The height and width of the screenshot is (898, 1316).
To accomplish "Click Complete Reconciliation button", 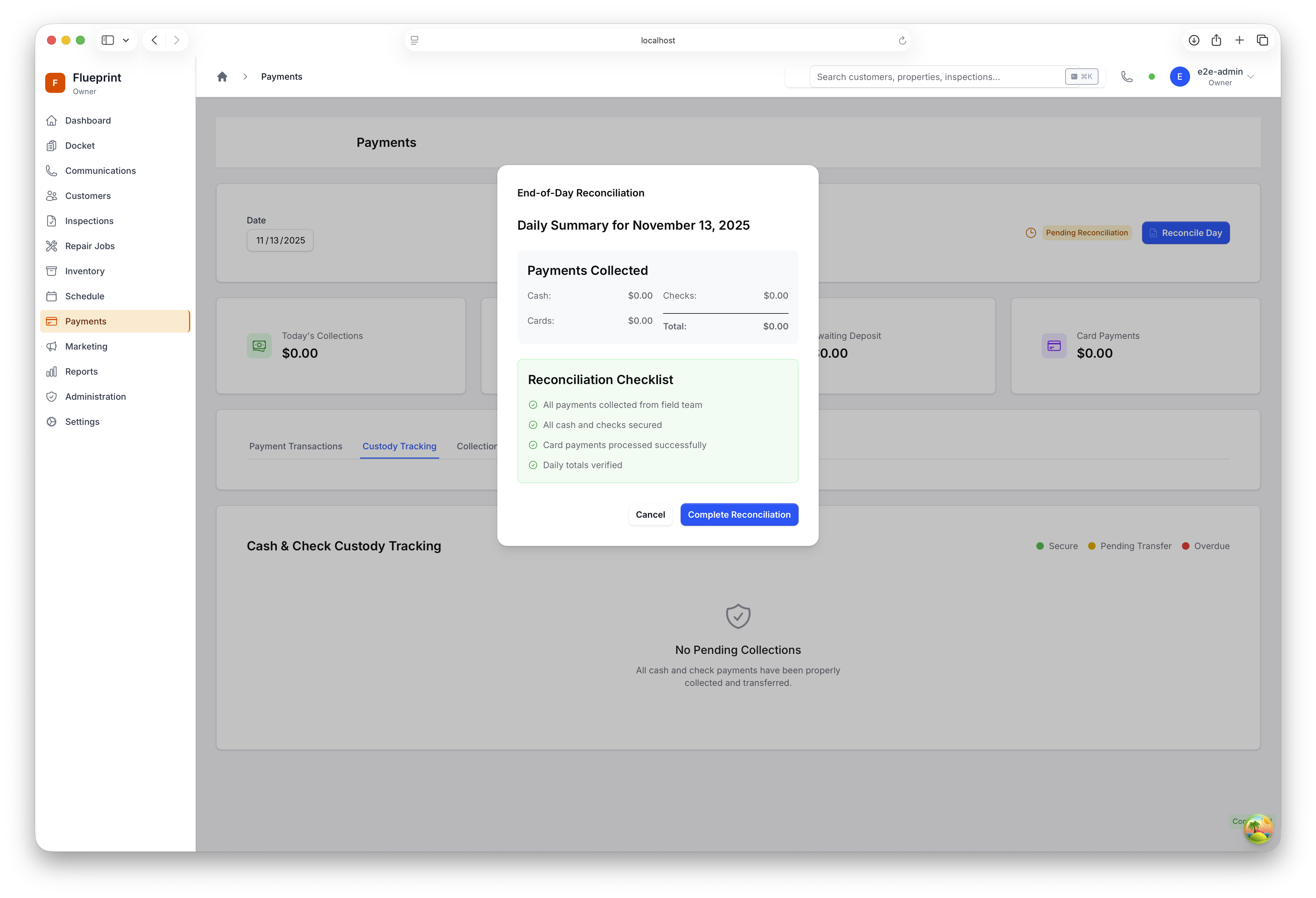I will tap(739, 514).
